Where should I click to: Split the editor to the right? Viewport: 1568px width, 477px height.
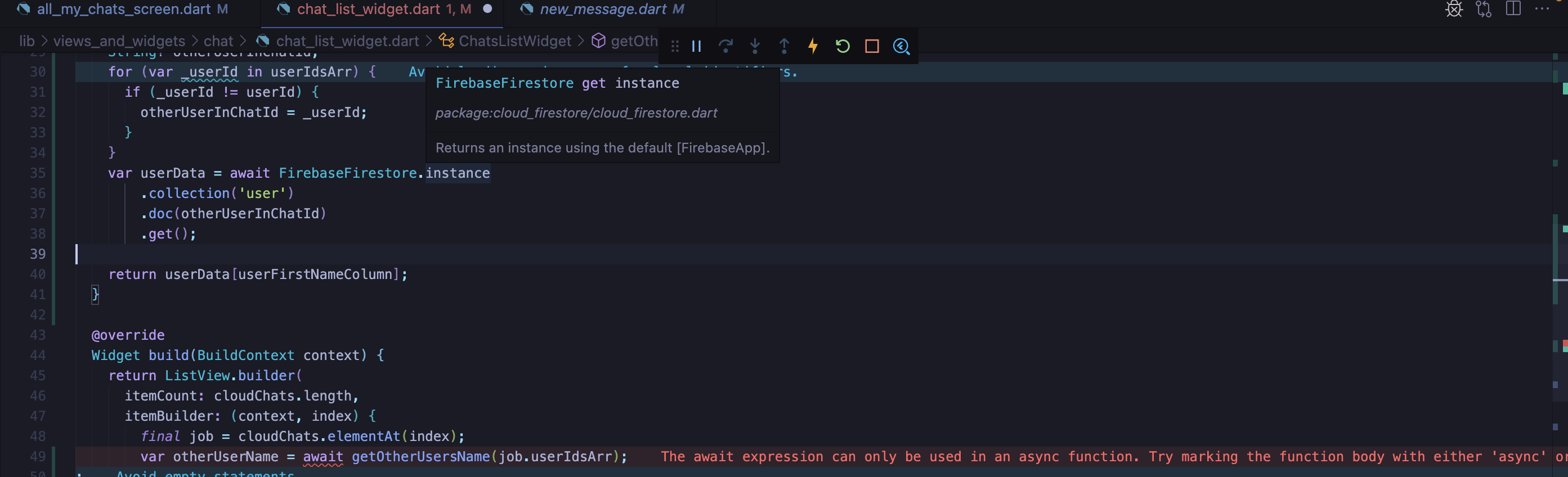coord(1513,9)
